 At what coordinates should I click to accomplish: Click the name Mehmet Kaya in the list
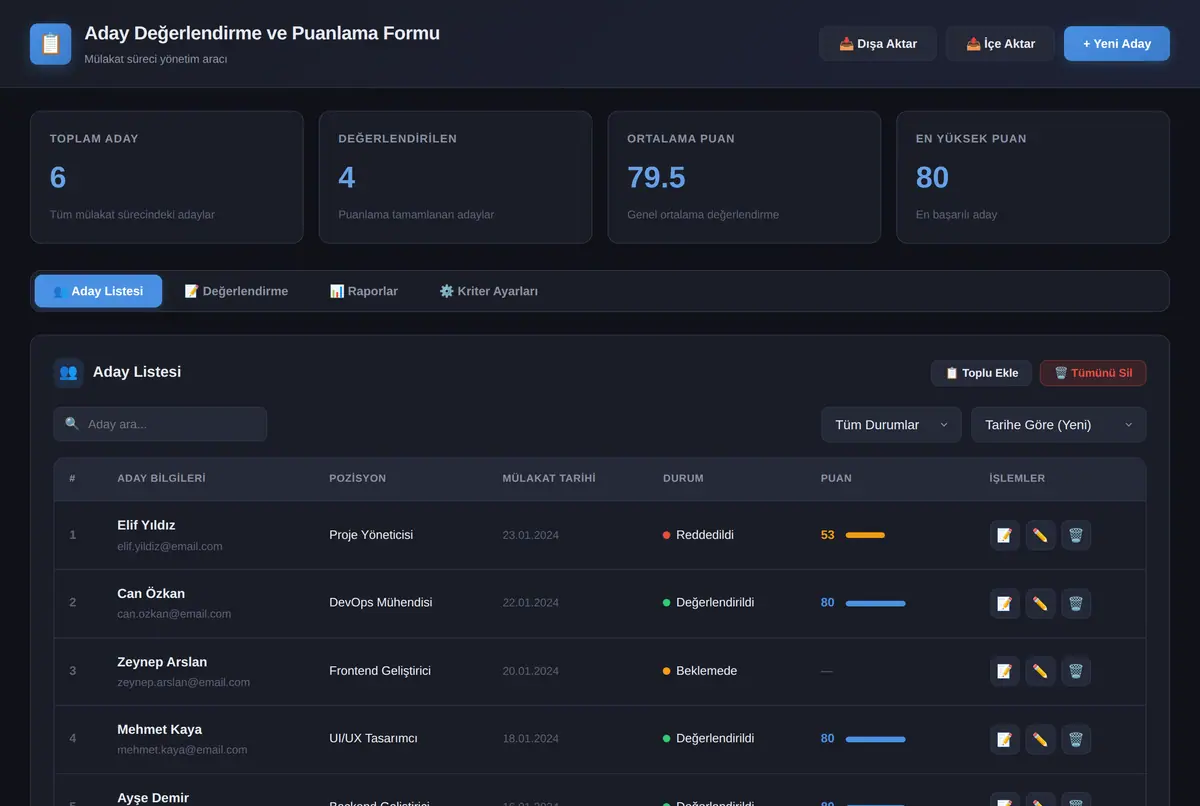click(159, 729)
